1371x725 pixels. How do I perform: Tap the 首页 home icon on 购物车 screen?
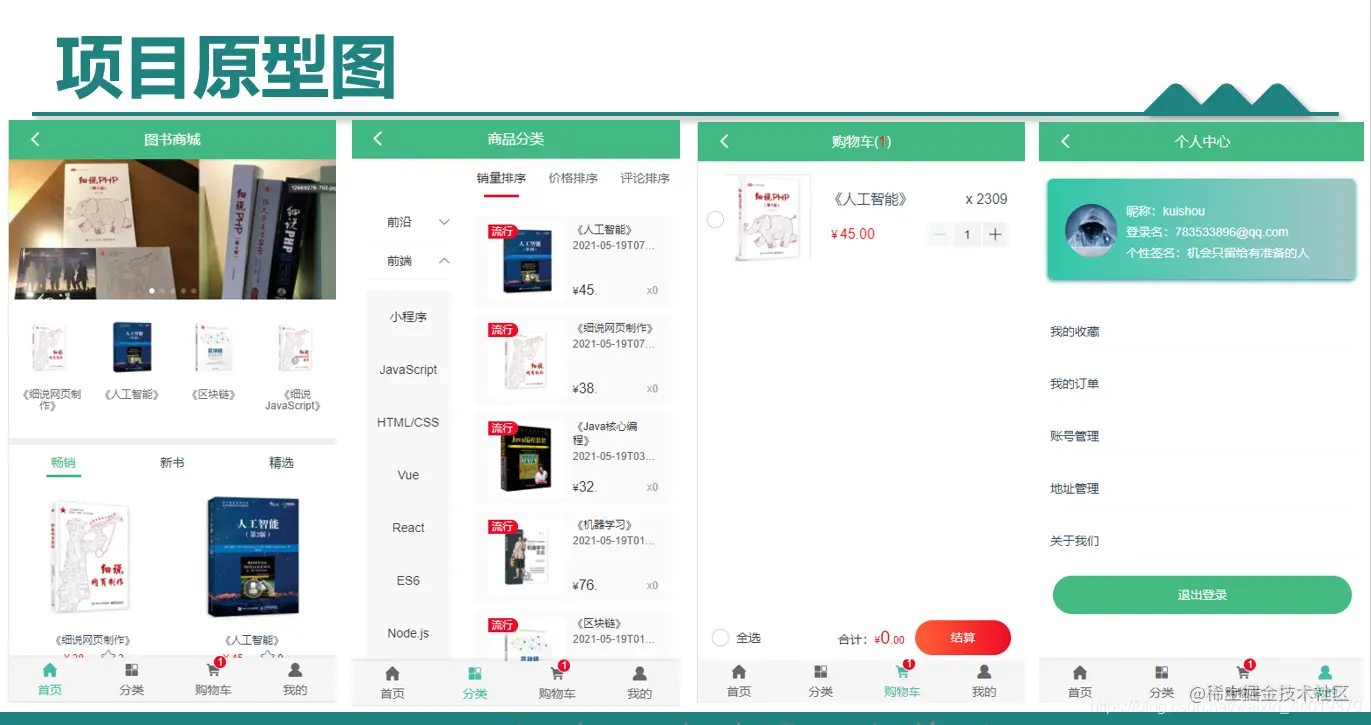coord(738,674)
